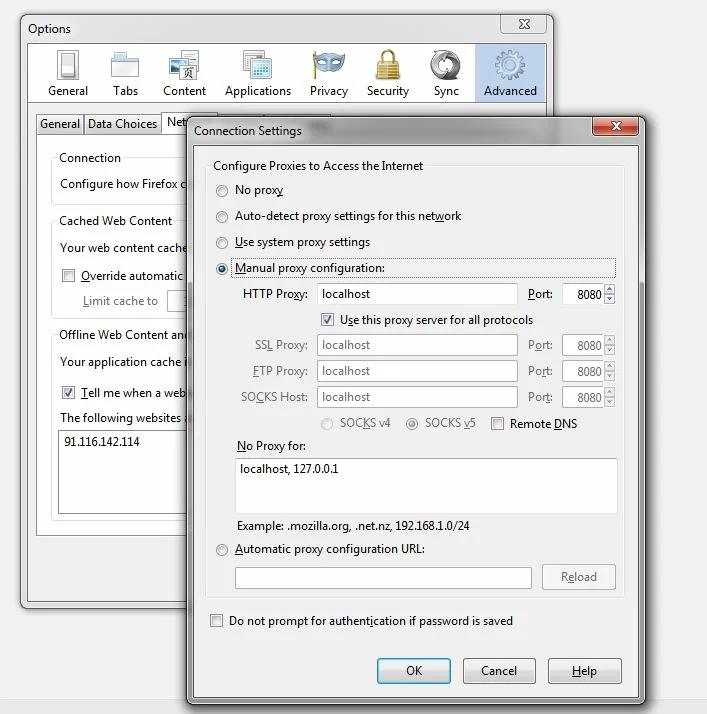
Task: Open the Privacy mask icon panel
Action: (329, 73)
